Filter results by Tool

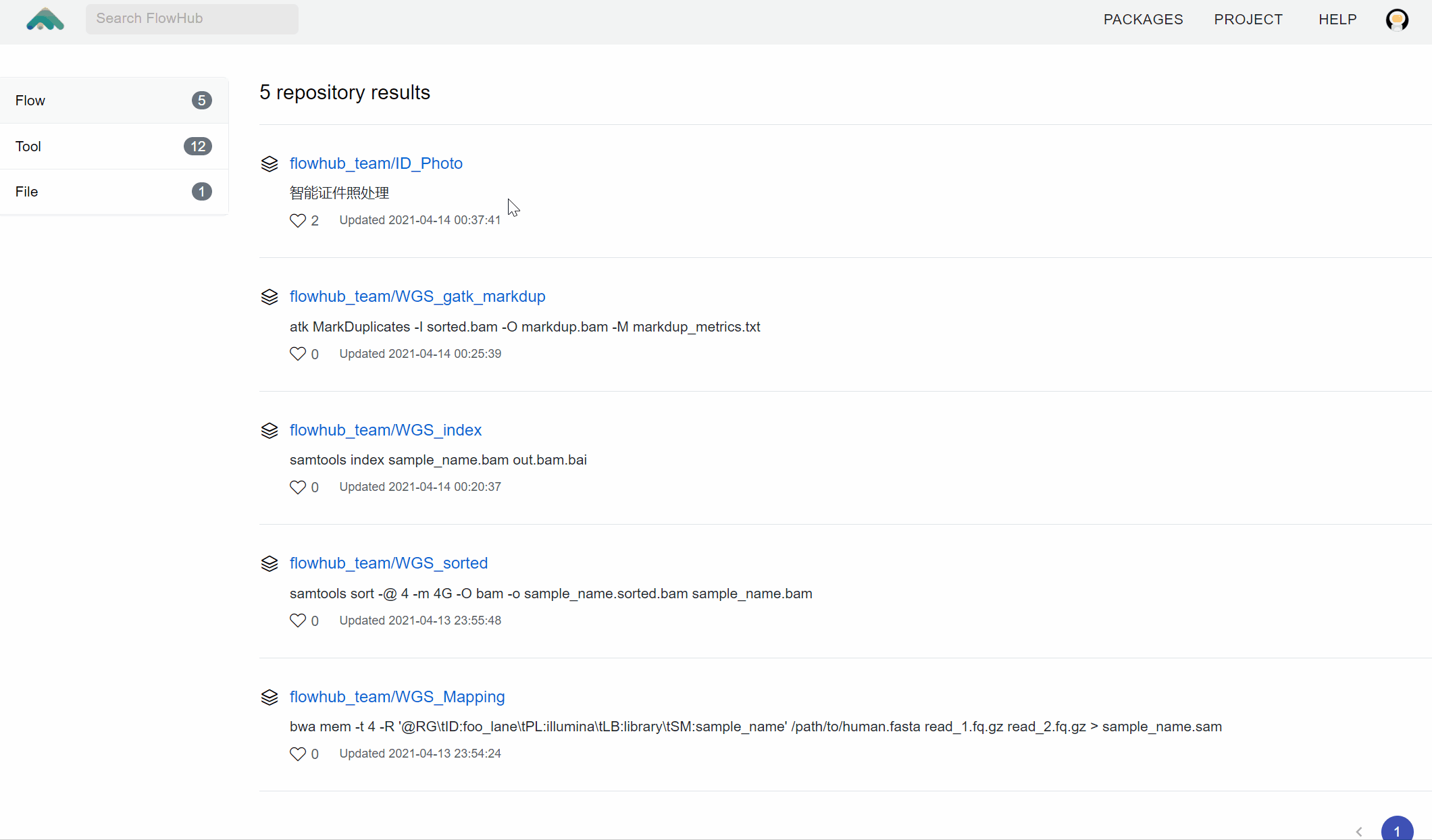(114, 147)
